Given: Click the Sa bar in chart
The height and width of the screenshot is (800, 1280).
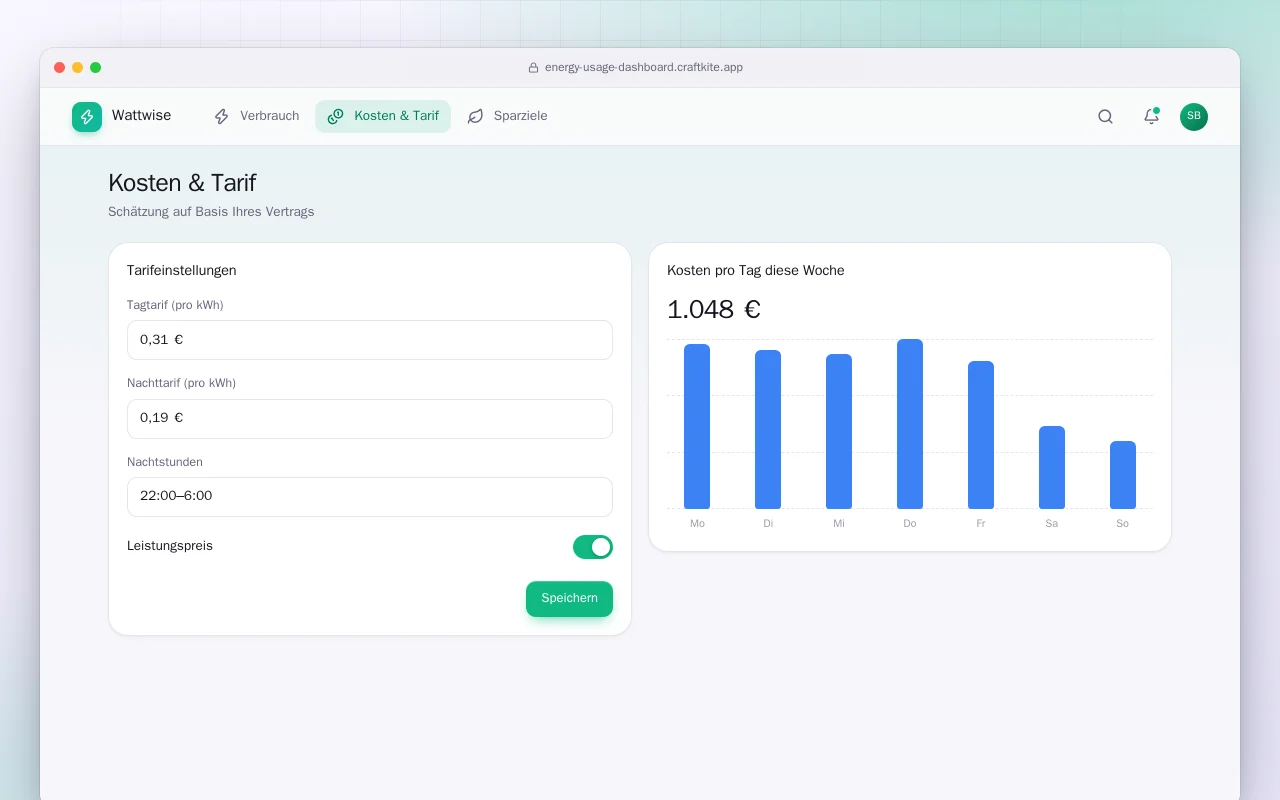Looking at the screenshot, I should [x=1052, y=468].
